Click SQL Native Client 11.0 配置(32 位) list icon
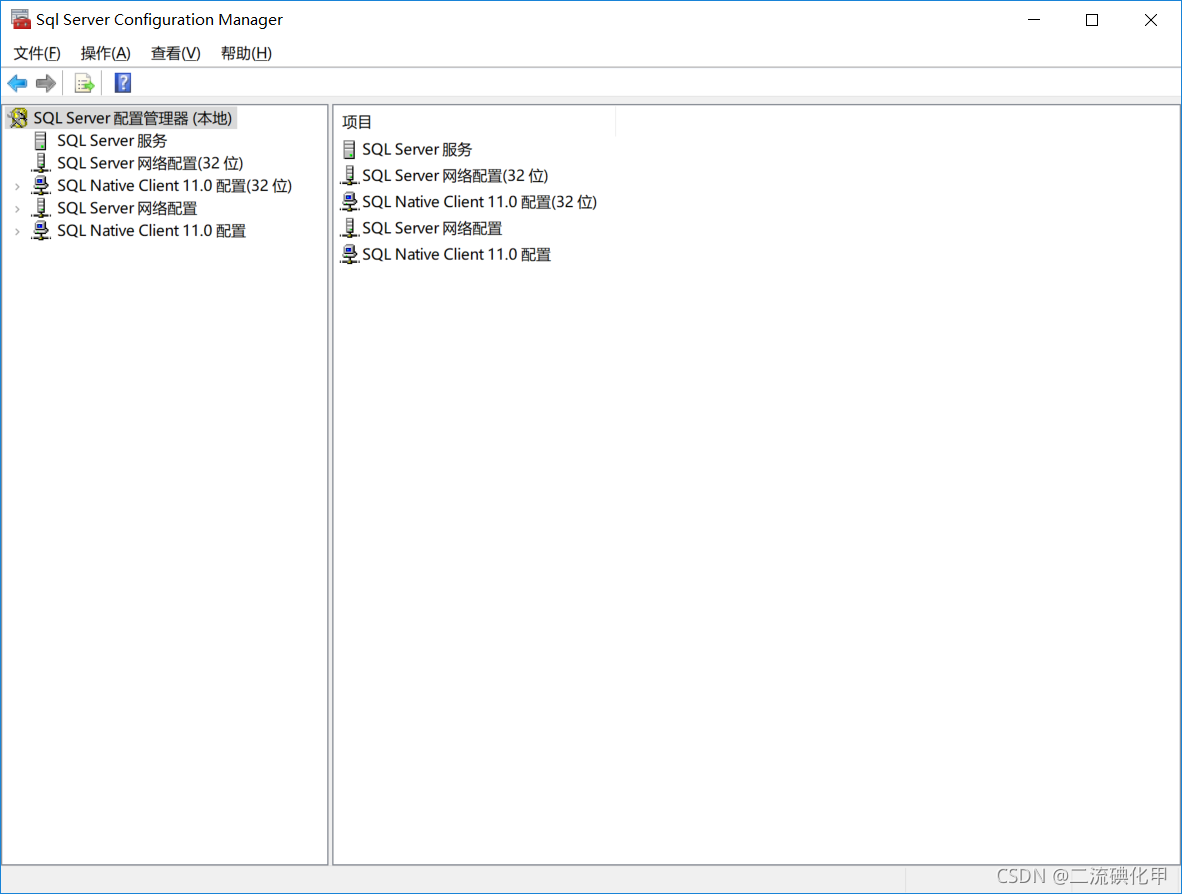This screenshot has height=894, width=1182. click(x=349, y=202)
